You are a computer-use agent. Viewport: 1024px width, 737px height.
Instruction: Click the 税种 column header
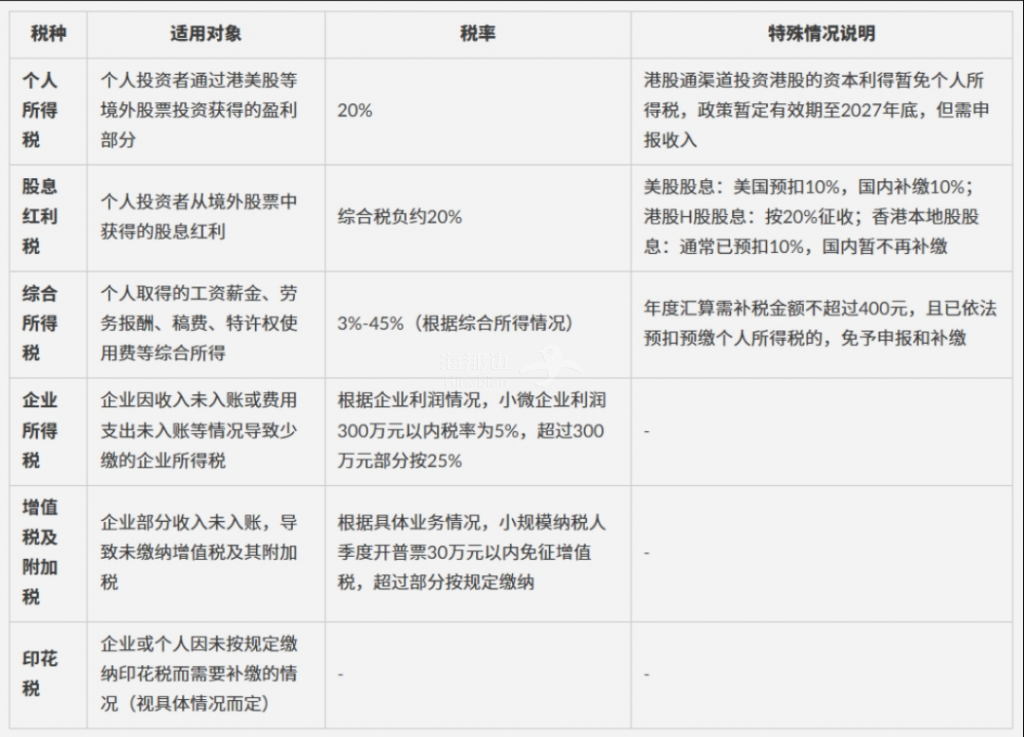coord(48,33)
